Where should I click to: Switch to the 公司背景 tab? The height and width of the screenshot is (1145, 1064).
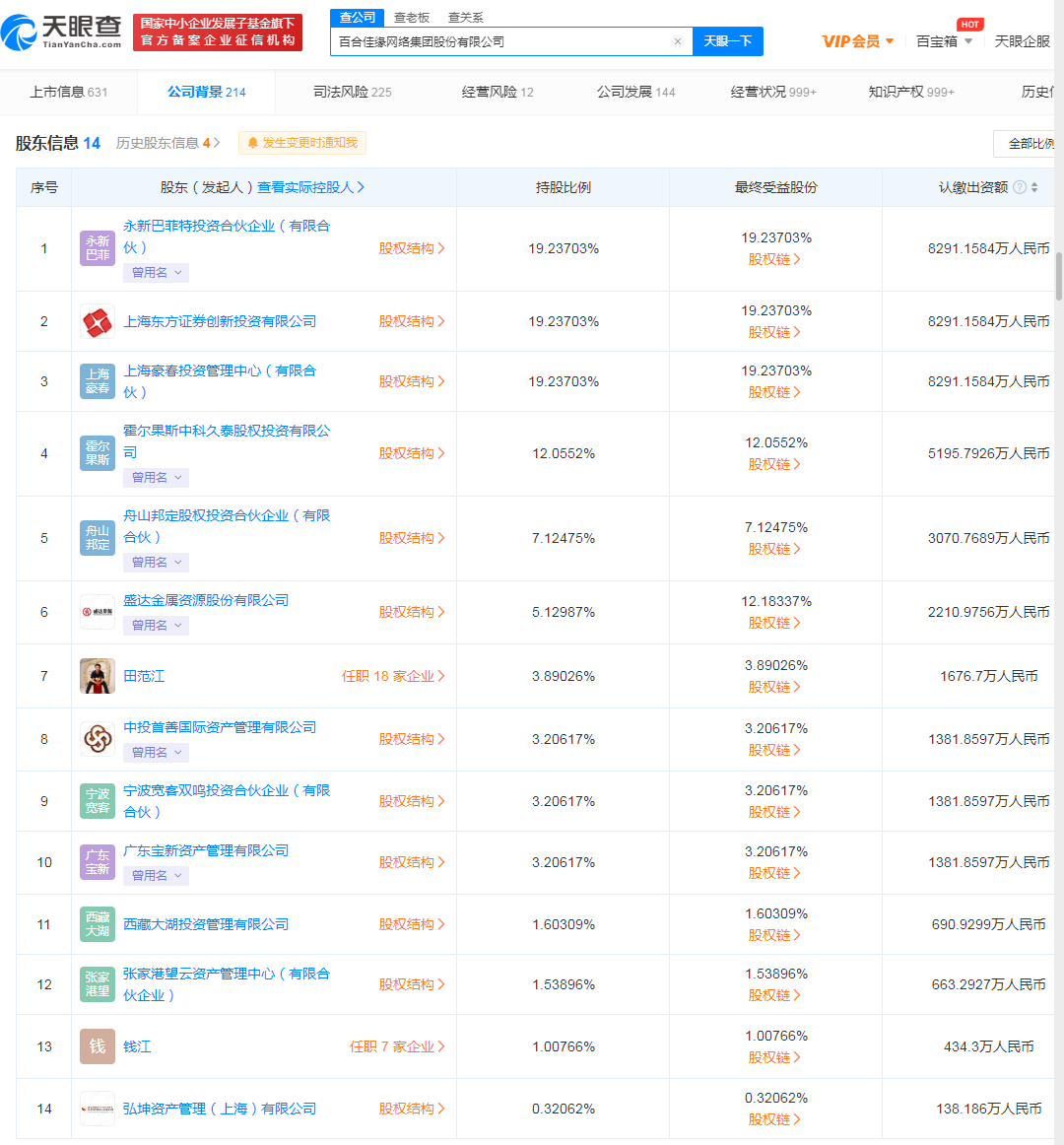207,92
